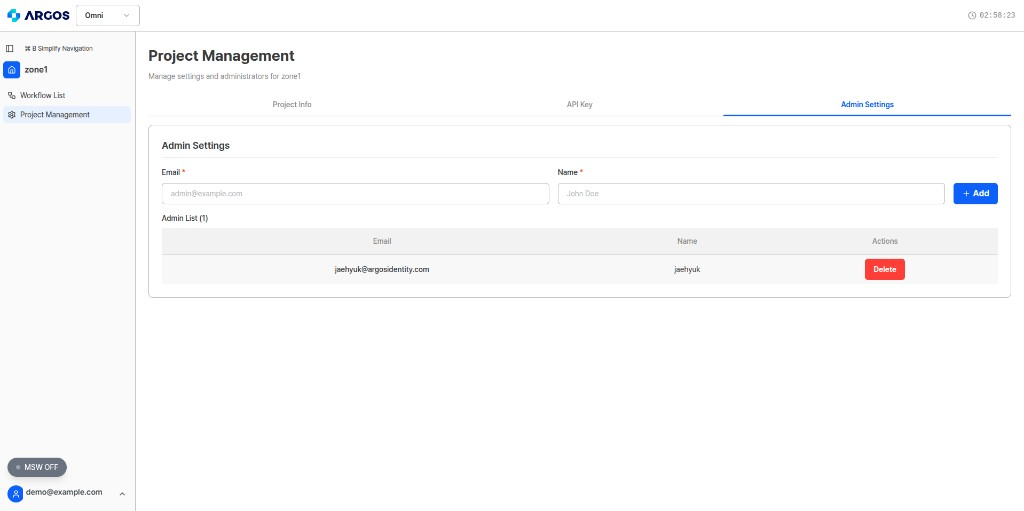
Task: Click the clock icon beside the timer
Action: click(972, 15)
